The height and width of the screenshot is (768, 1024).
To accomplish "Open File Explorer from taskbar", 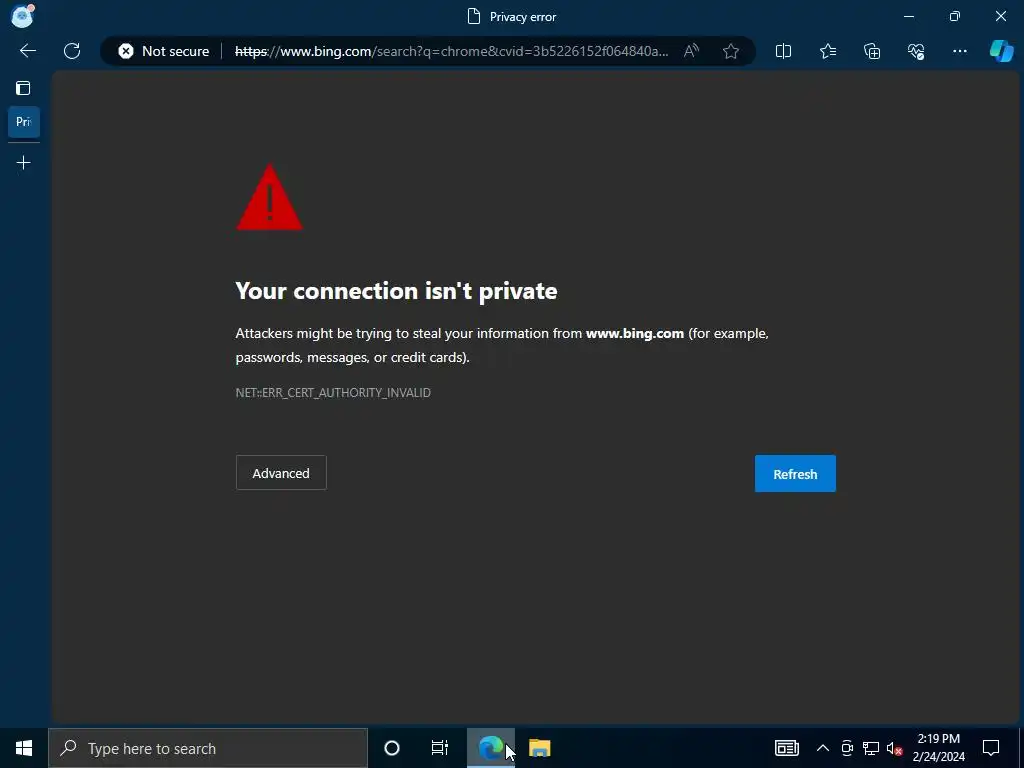I will click(539, 748).
